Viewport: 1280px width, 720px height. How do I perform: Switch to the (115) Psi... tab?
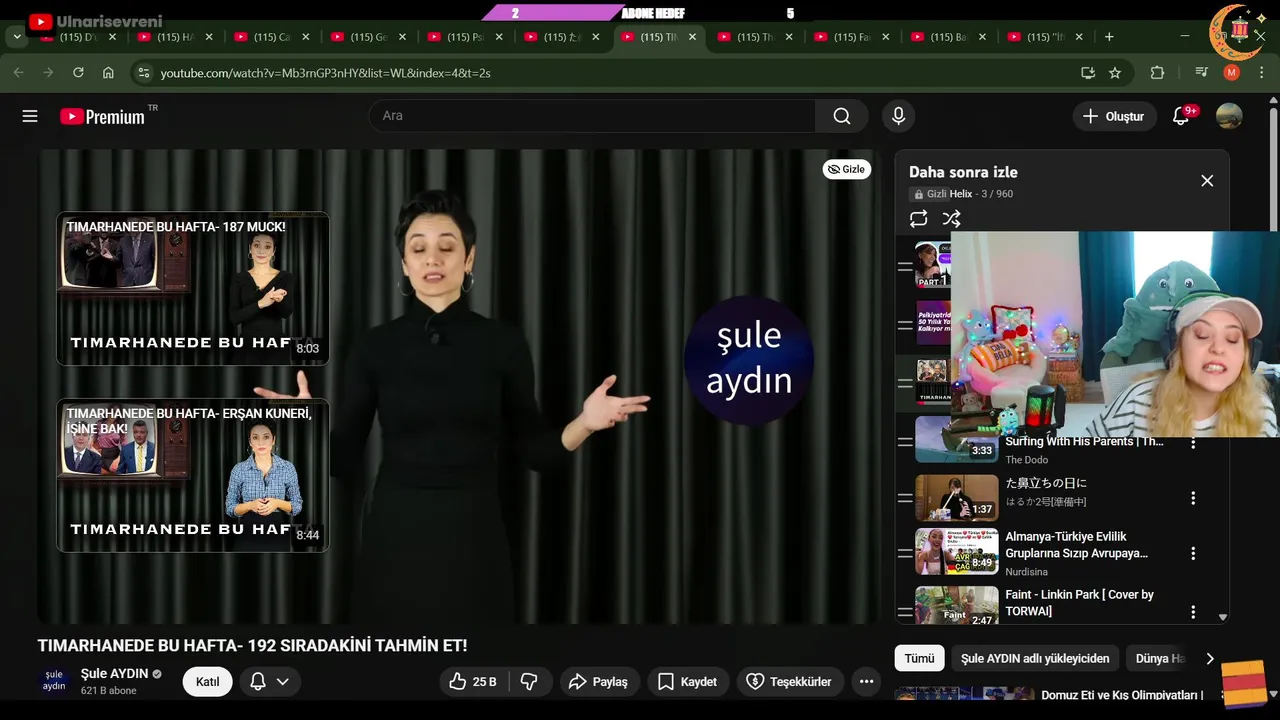pyautogui.click(x=465, y=37)
